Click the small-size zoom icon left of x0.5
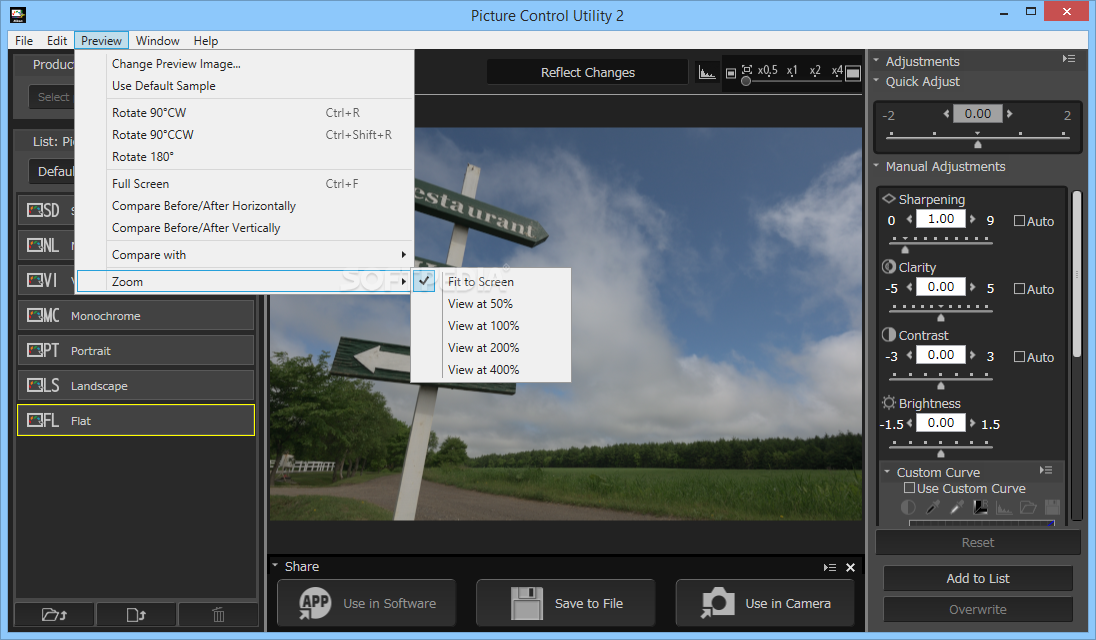 730,73
